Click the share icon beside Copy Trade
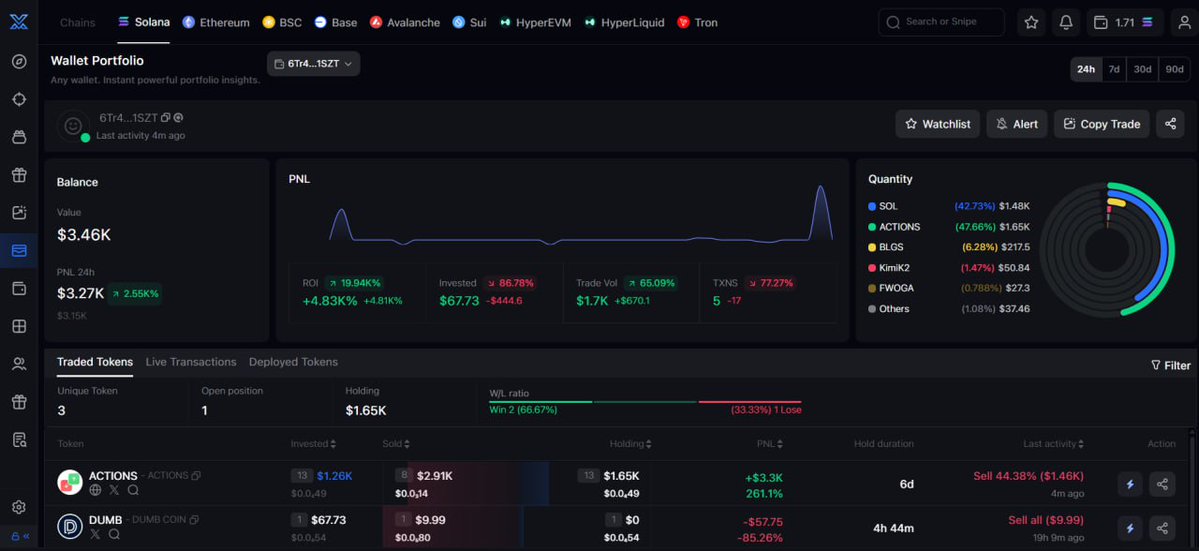The height and width of the screenshot is (551, 1199). click(x=1170, y=124)
